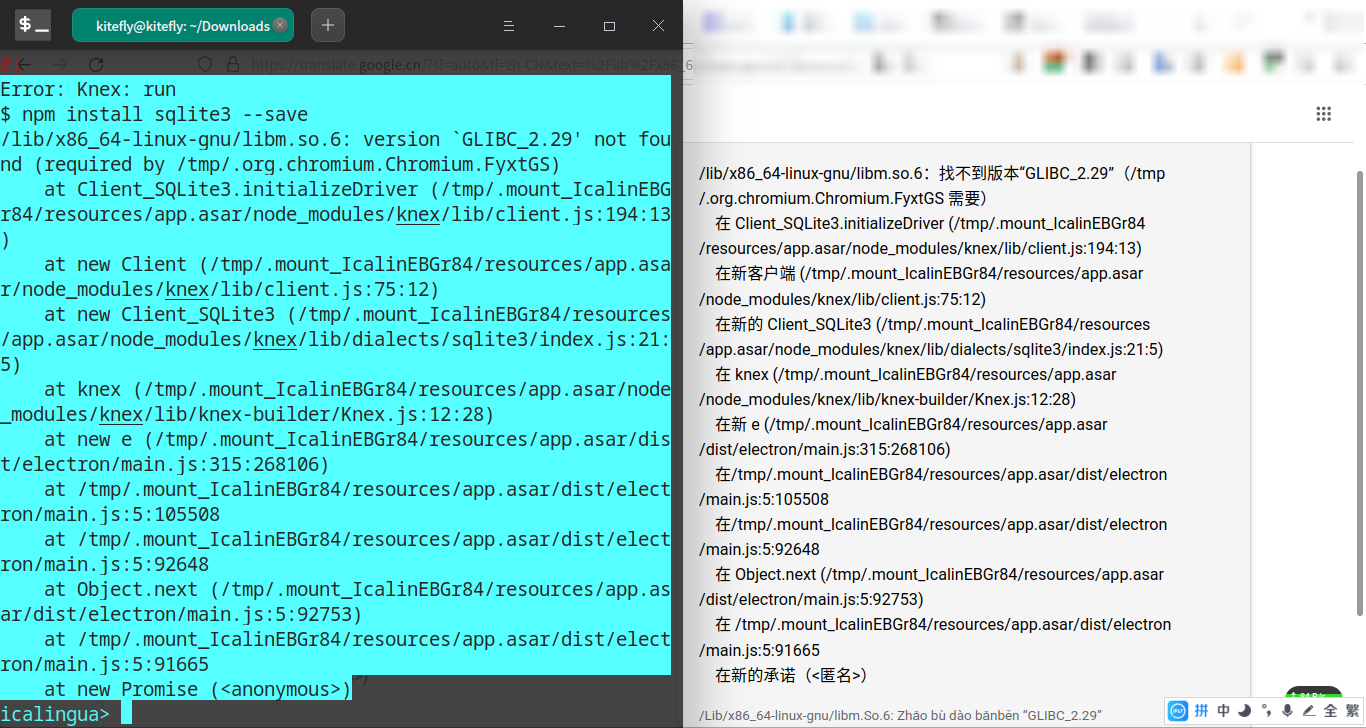Maximize the terminal window
Screen dimensions: 1366x728
pos(609,26)
